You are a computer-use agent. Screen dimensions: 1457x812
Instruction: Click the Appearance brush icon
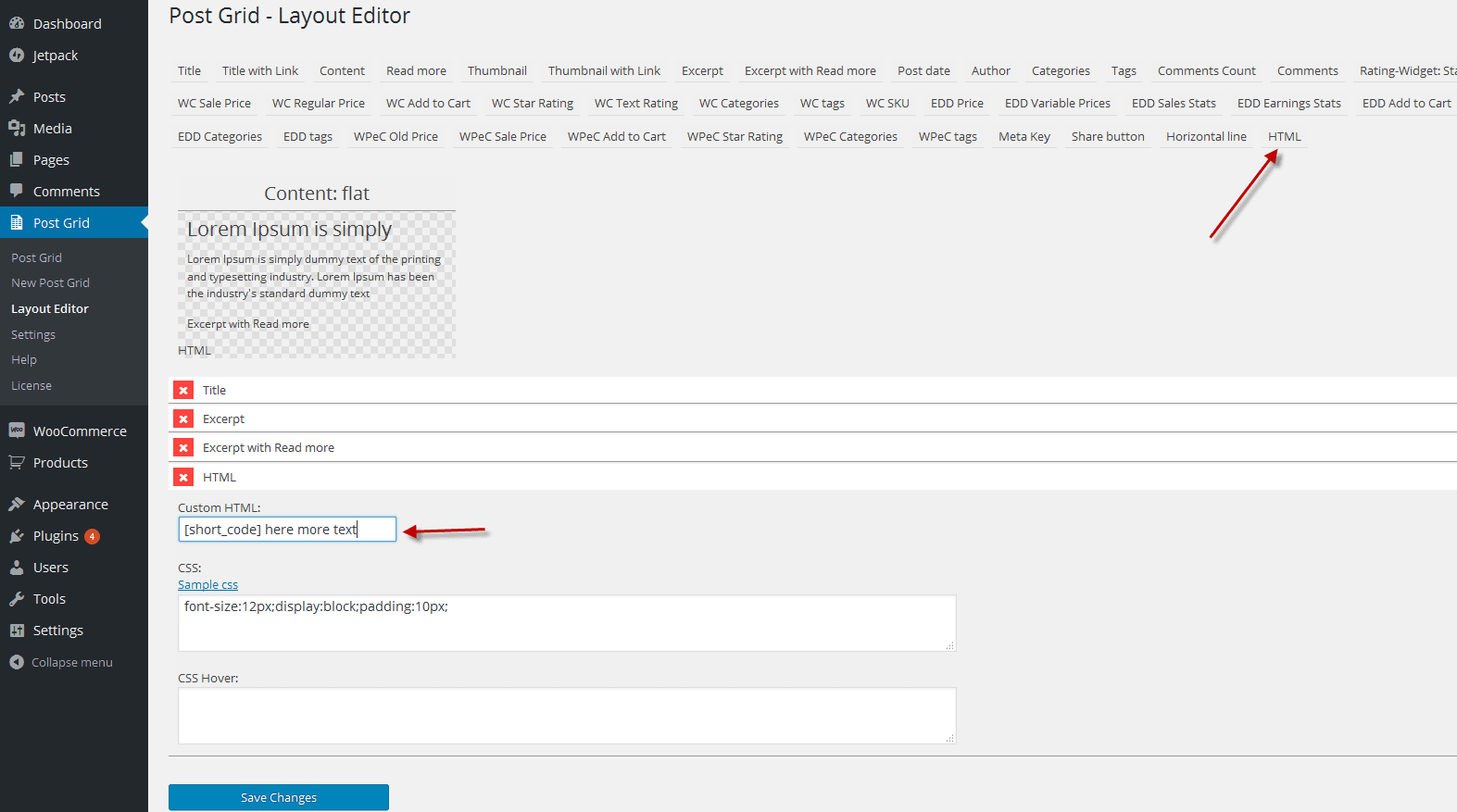pos(17,504)
